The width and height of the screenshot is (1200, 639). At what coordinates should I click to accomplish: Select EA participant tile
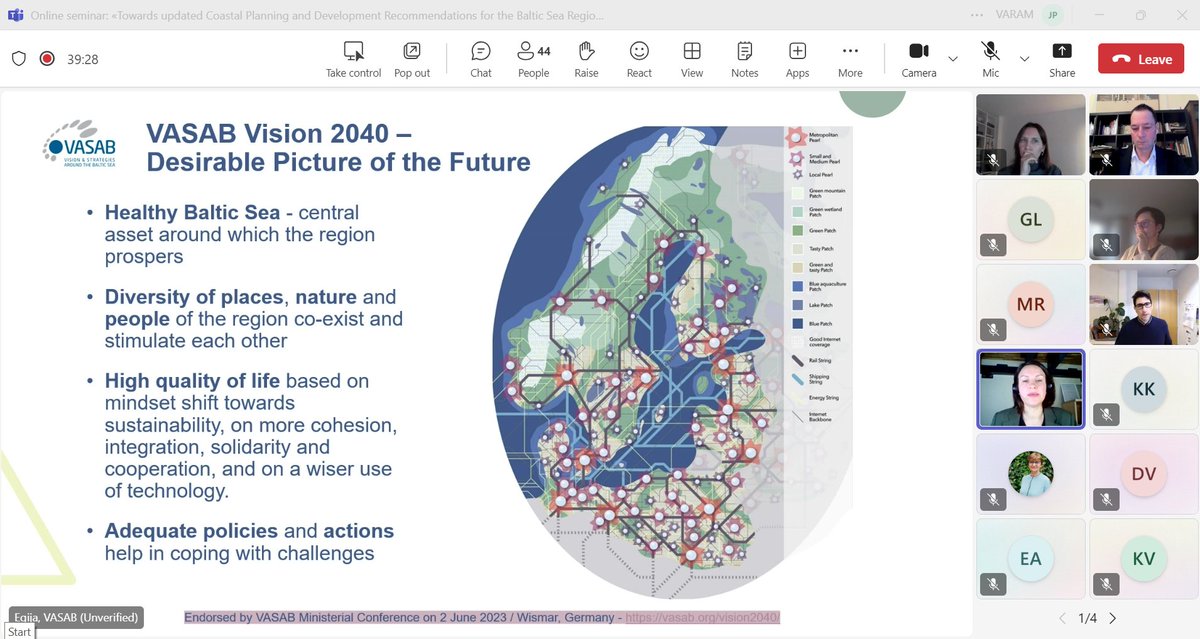[1031, 559]
